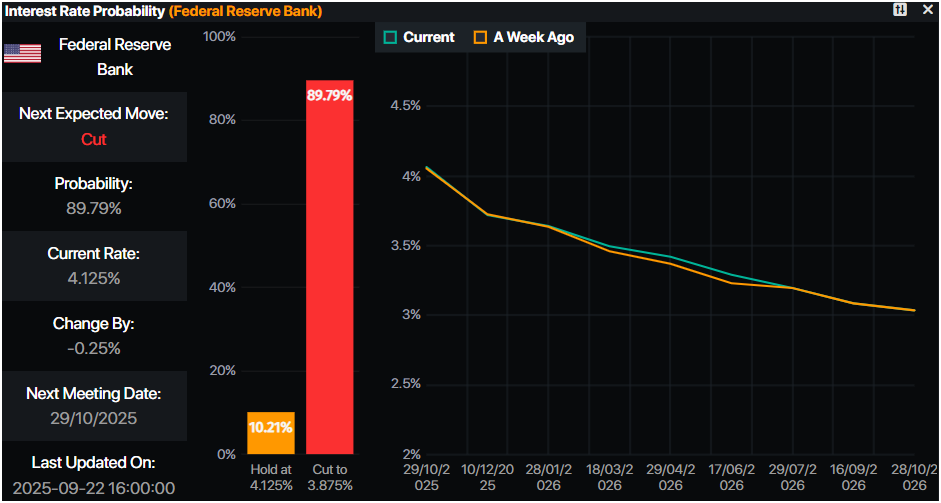Click the Probability 89.79% value in sidebar
This screenshot has width=941, height=503.
pos(94,209)
